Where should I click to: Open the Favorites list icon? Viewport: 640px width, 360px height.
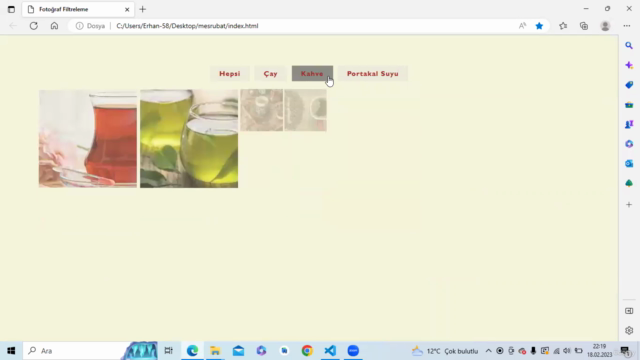[x=563, y=26]
